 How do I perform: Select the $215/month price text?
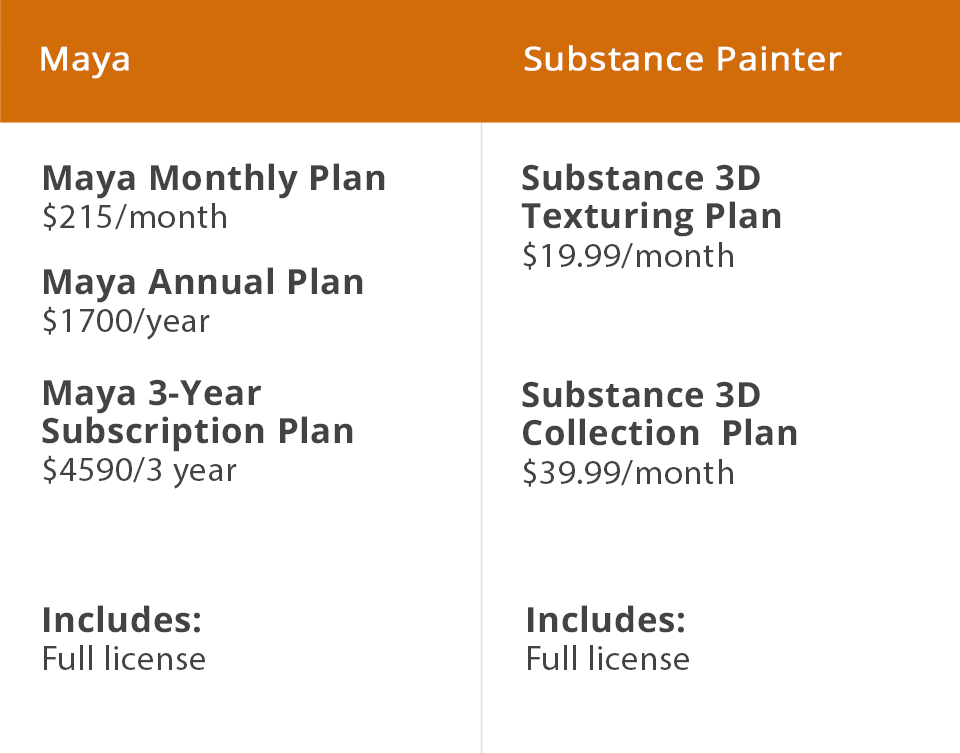click(x=135, y=217)
